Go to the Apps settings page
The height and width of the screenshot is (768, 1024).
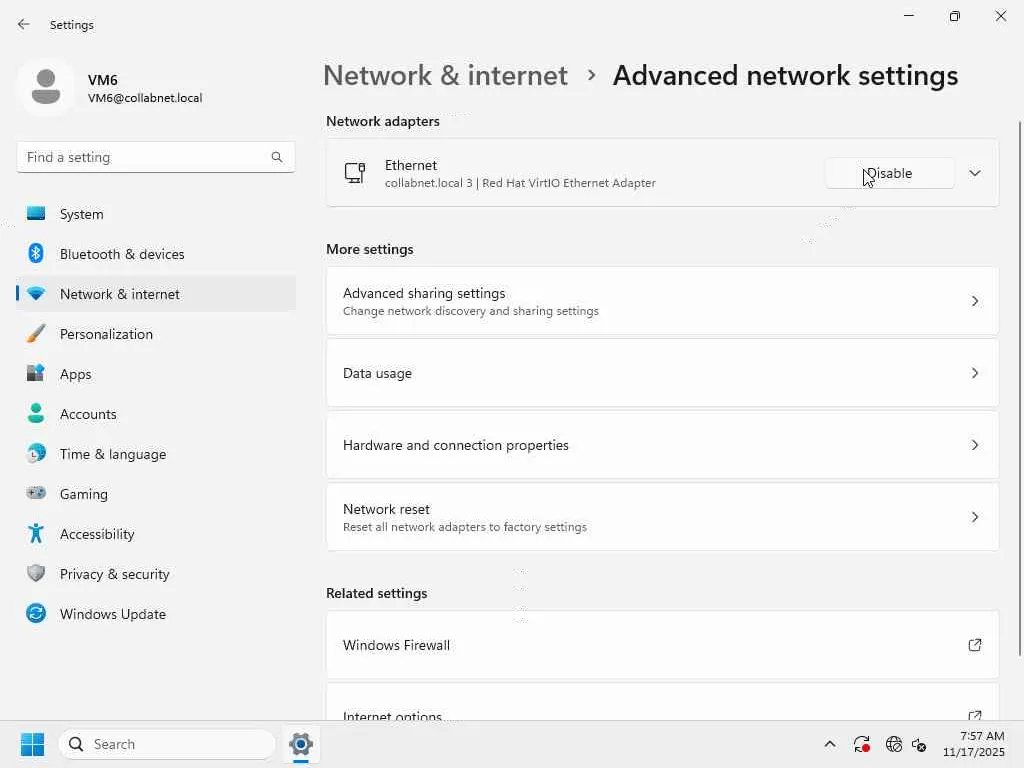point(75,374)
